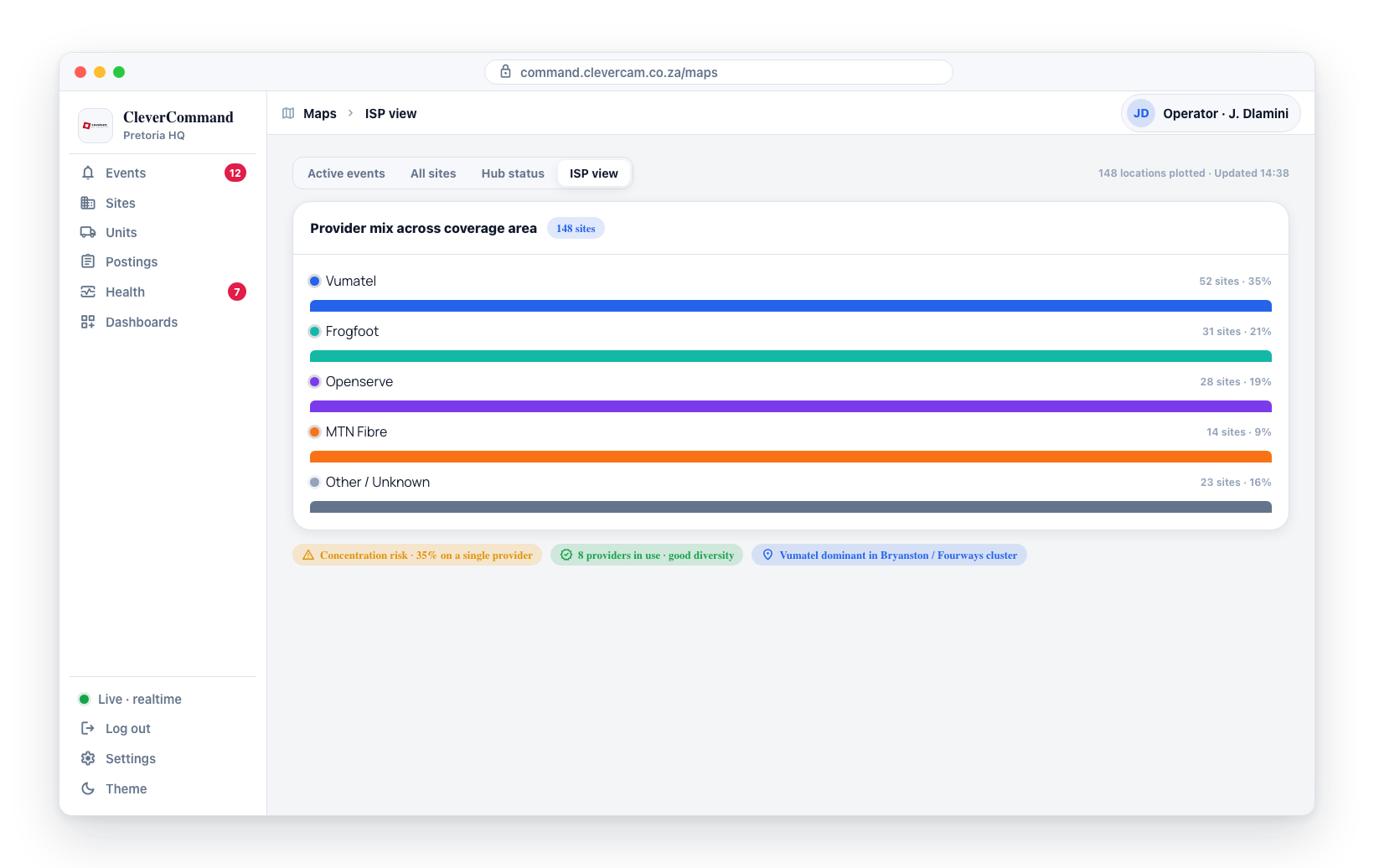1374x868 pixels.
Task: Click the green check icon on providers chip
Action: [x=566, y=555]
